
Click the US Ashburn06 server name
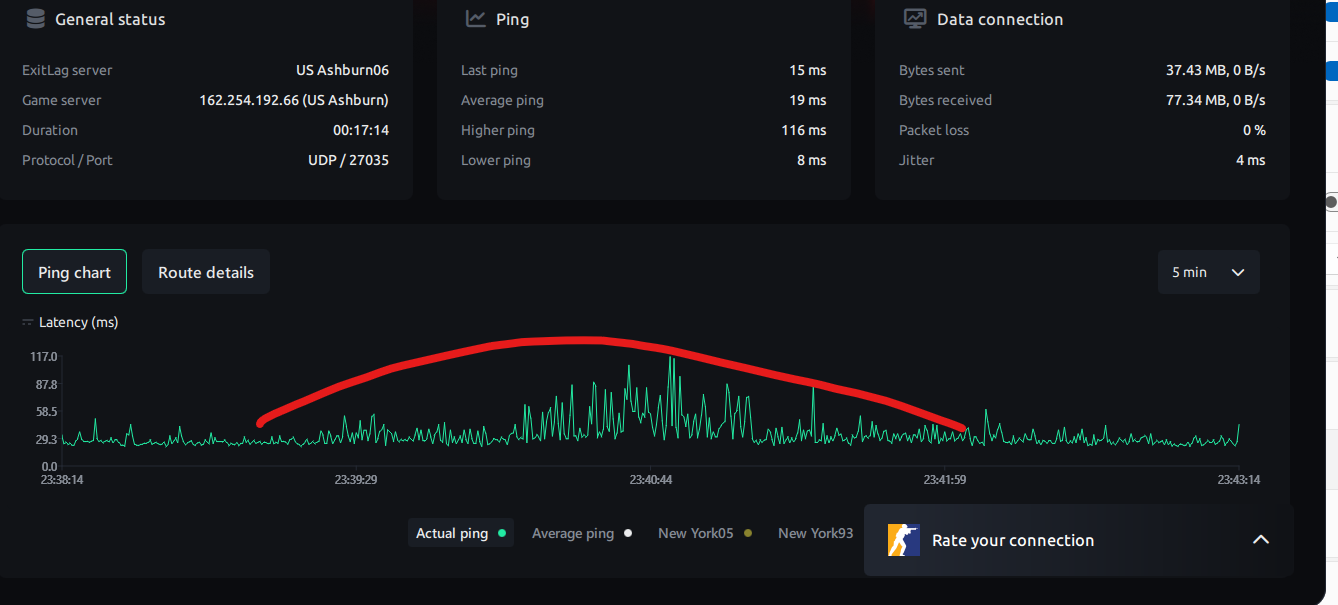coord(342,70)
